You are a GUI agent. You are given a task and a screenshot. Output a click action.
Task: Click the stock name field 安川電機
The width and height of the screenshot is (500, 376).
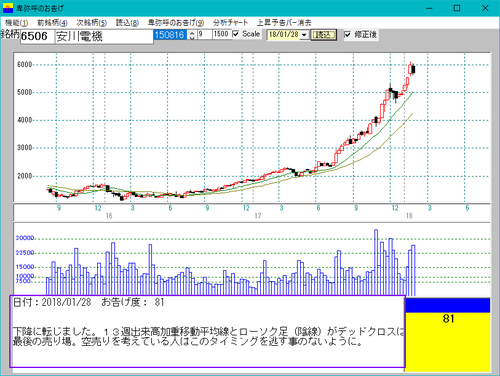click(x=104, y=36)
